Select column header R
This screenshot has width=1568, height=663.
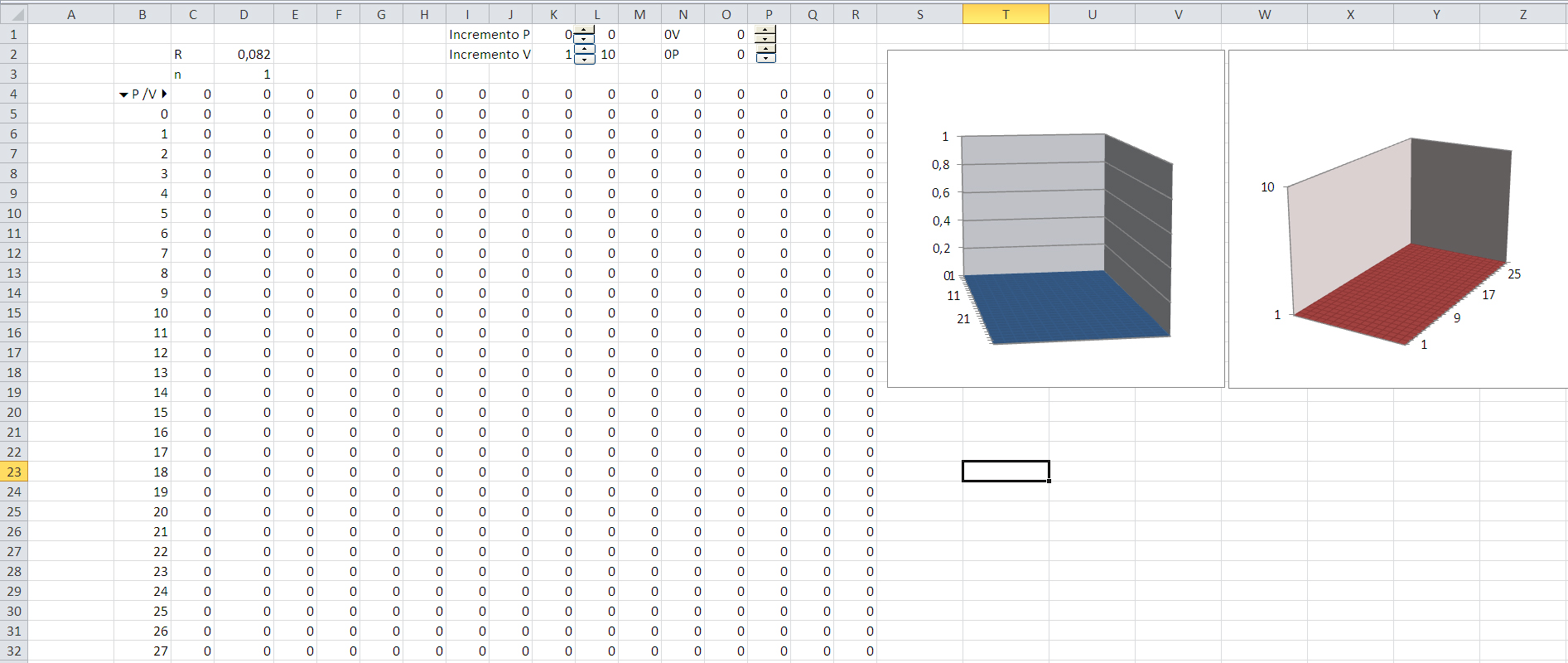coord(855,14)
